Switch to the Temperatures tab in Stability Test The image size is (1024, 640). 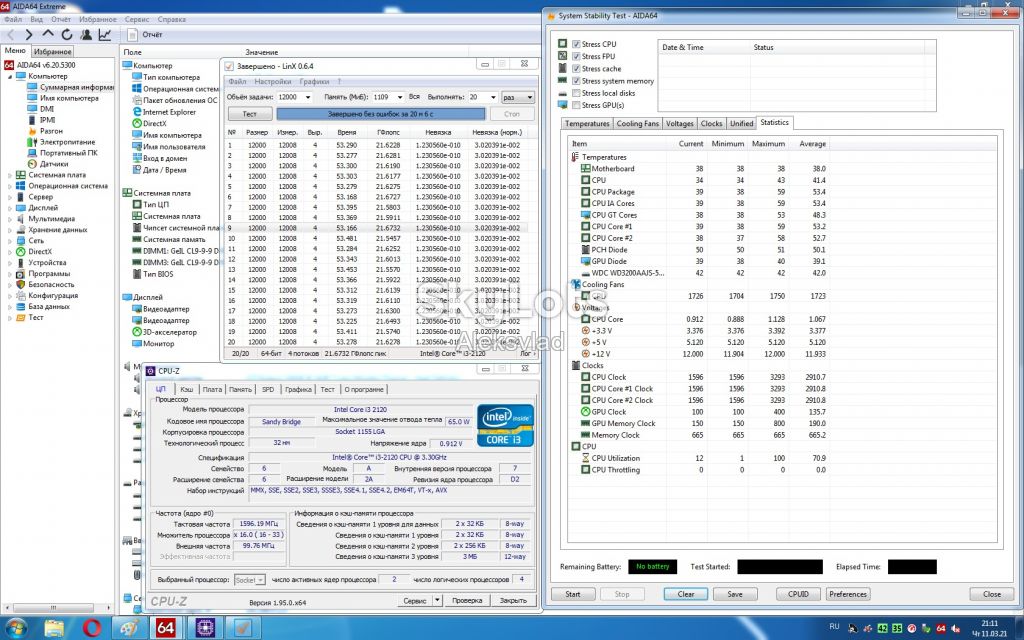point(587,123)
